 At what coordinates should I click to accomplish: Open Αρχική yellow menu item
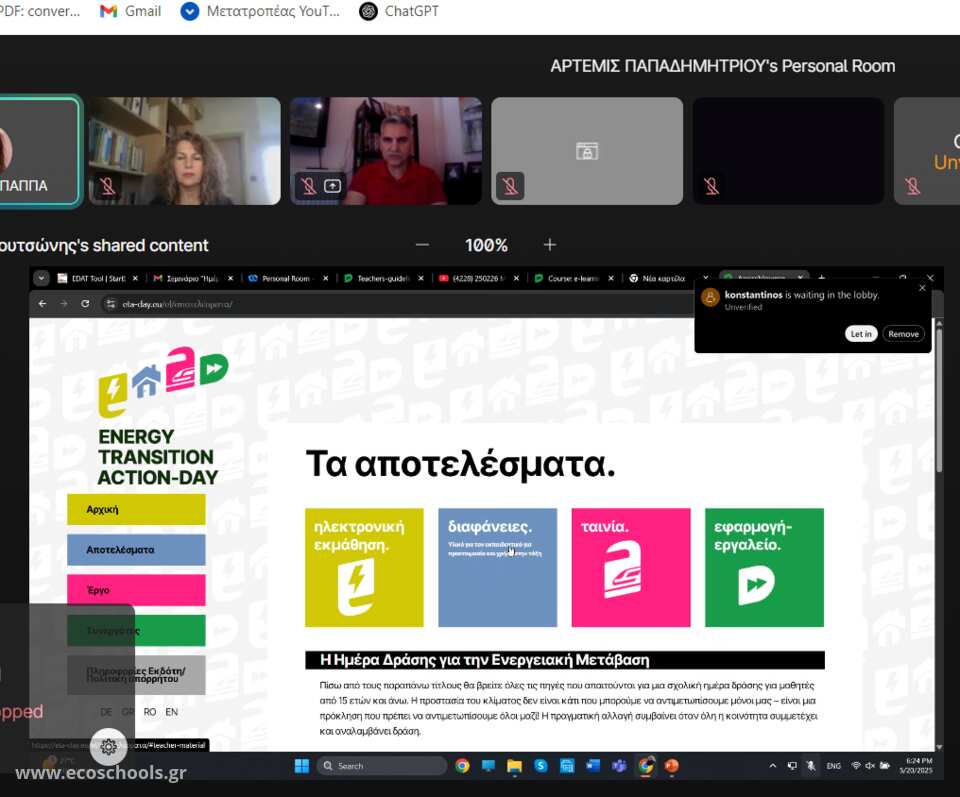[136, 509]
